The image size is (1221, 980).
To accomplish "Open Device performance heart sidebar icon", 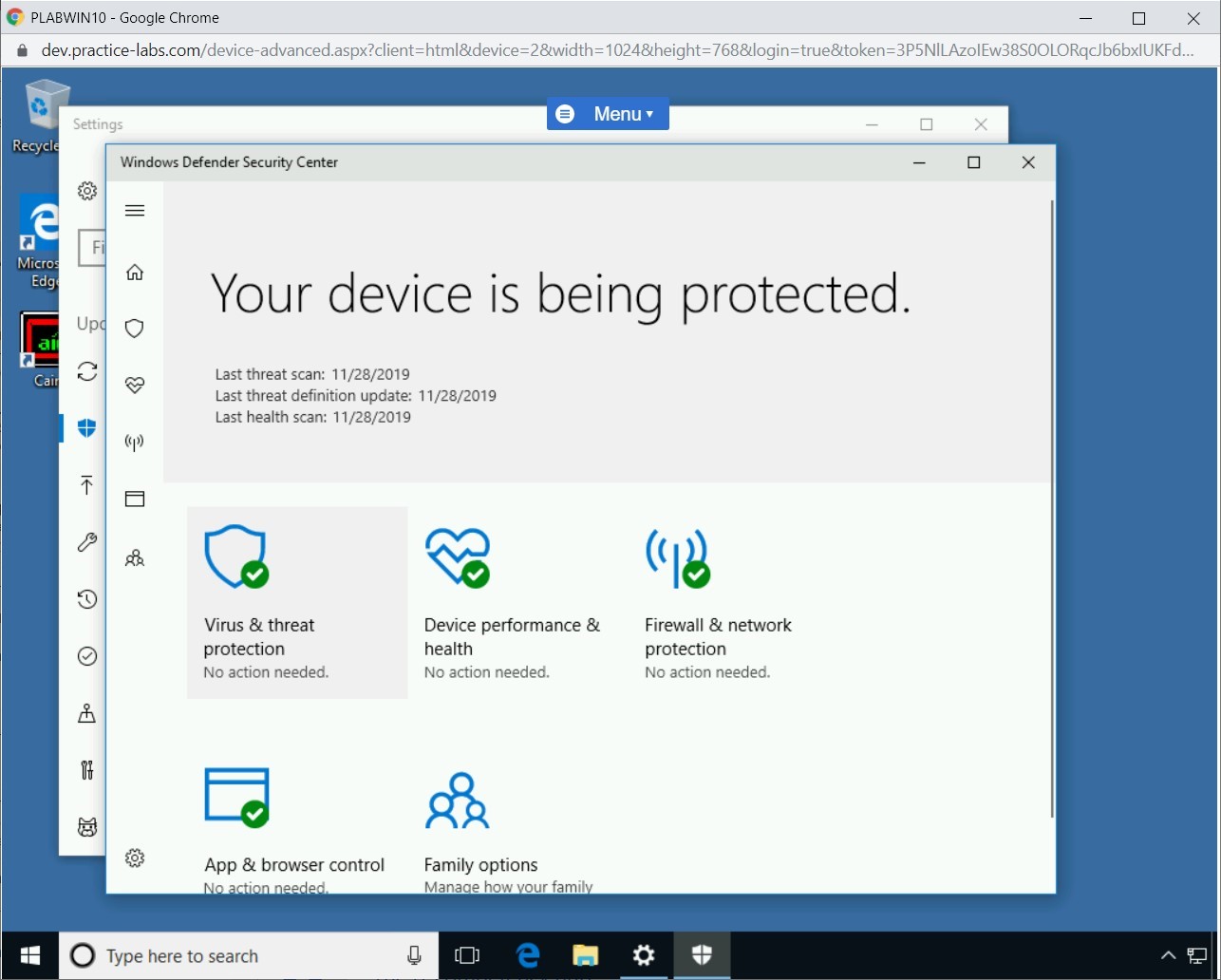I will (x=135, y=386).
